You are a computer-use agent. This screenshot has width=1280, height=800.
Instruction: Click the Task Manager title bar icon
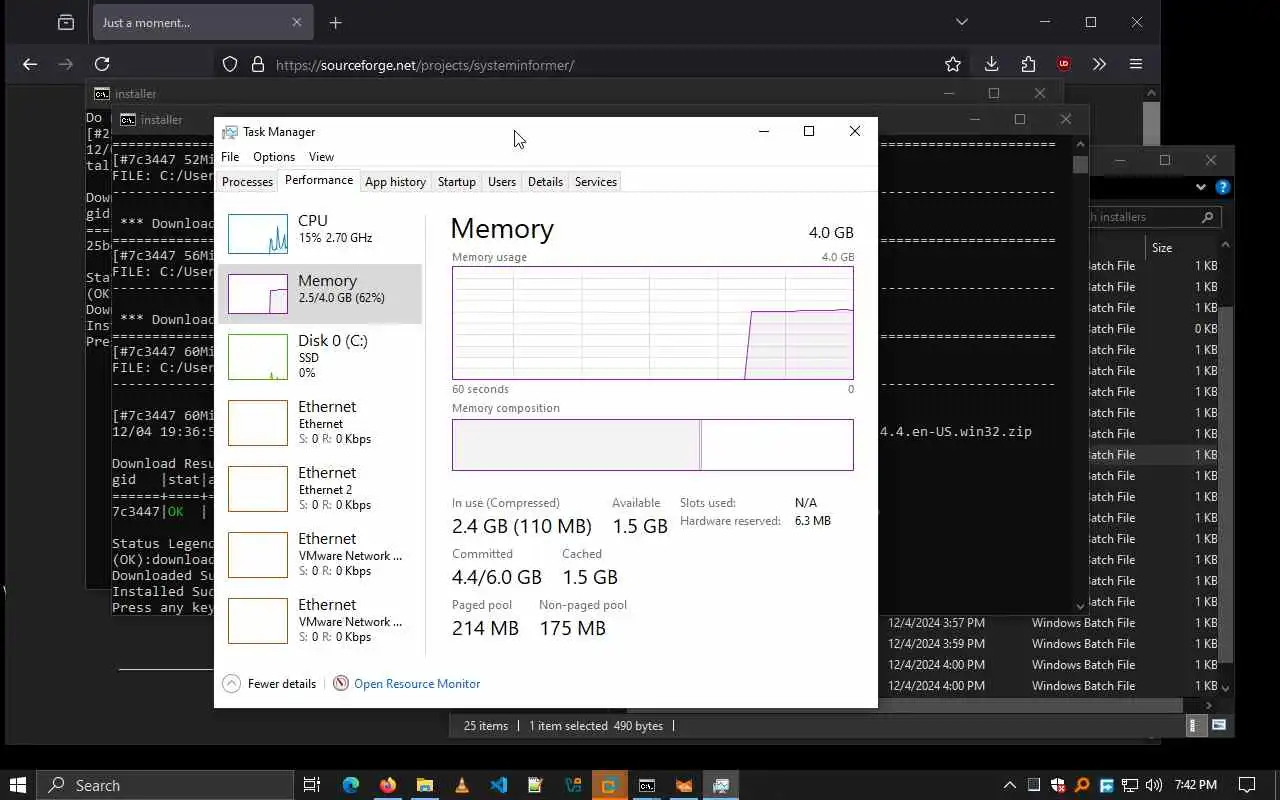click(x=230, y=132)
